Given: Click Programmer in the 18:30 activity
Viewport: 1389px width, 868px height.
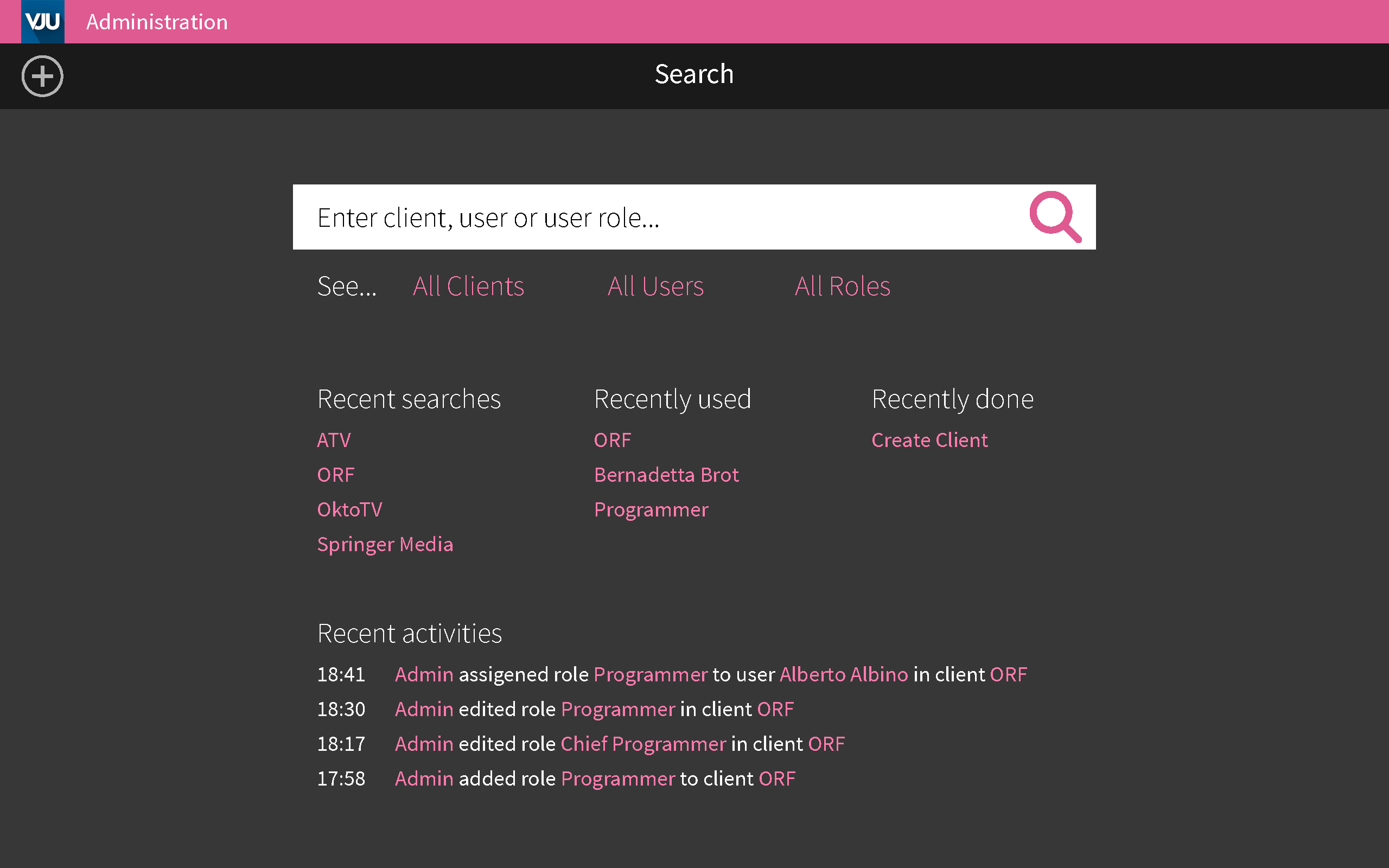Looking at the screenshot, I should pyautogui.click(x=617, y=709).
